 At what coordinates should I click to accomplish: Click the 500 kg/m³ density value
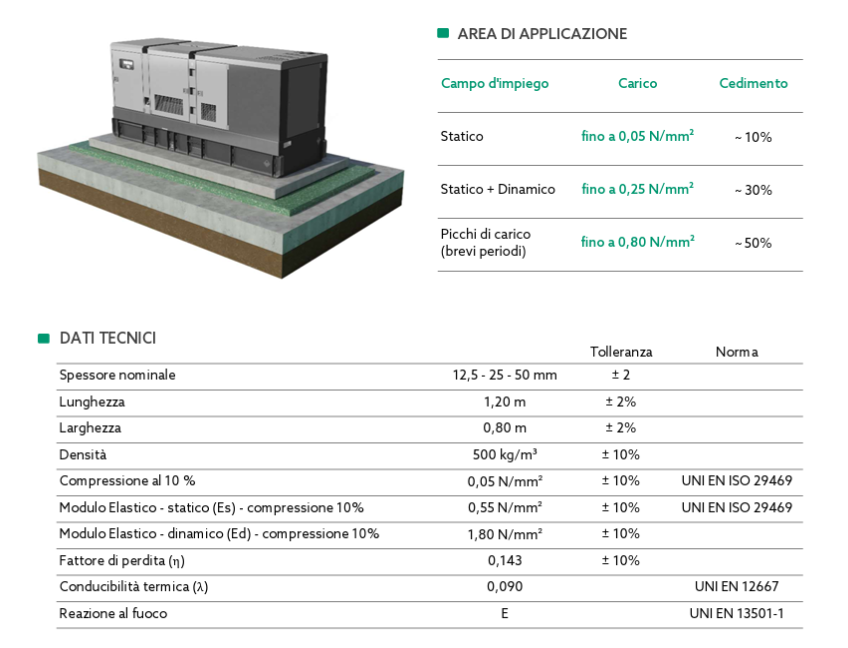click(504, 455)
